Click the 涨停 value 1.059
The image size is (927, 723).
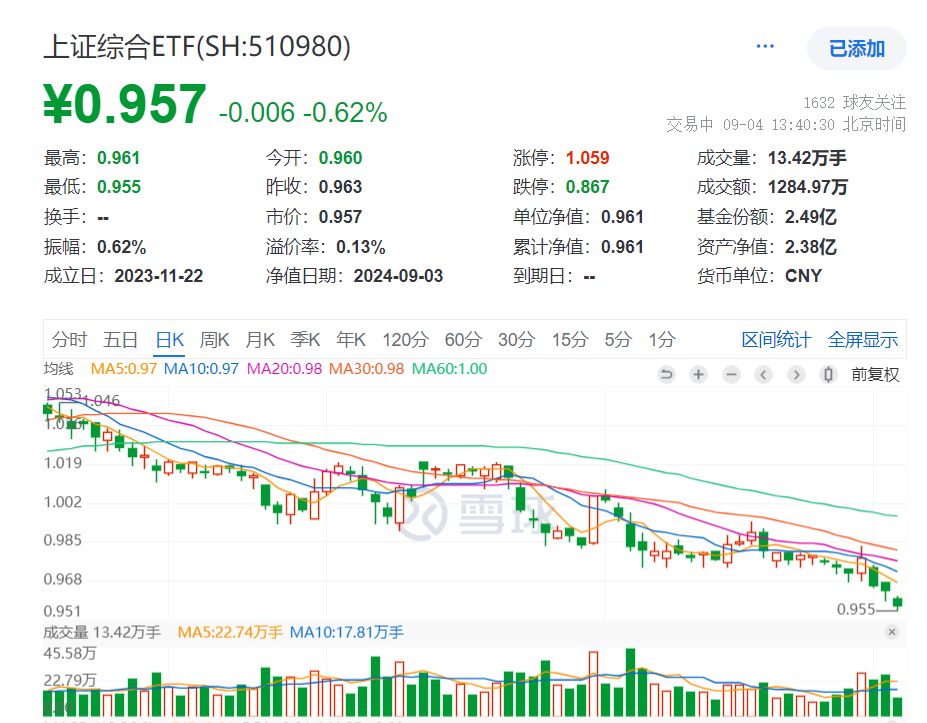tap(588, 158)
